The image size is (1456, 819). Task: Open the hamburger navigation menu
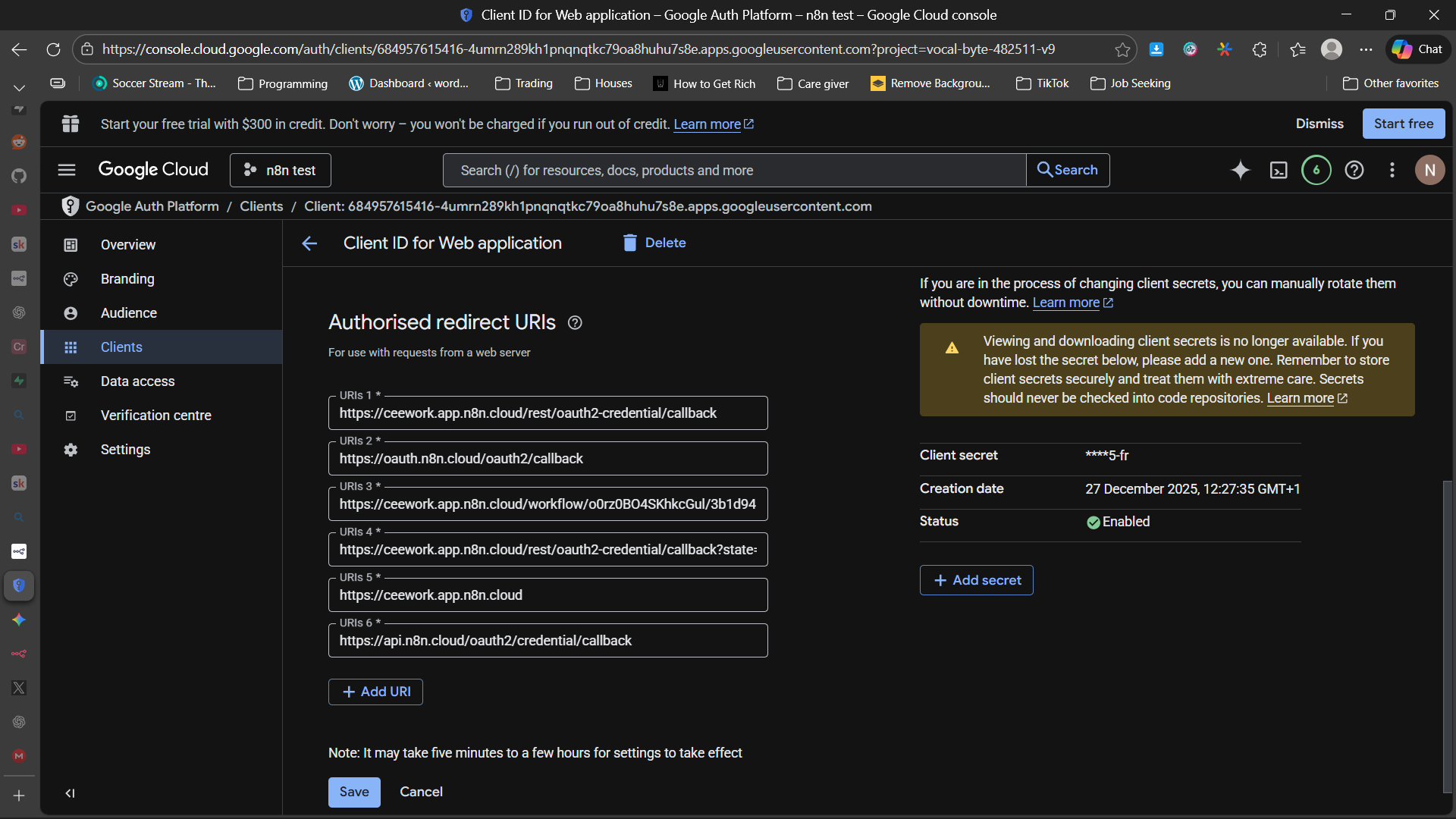point(67,170)
